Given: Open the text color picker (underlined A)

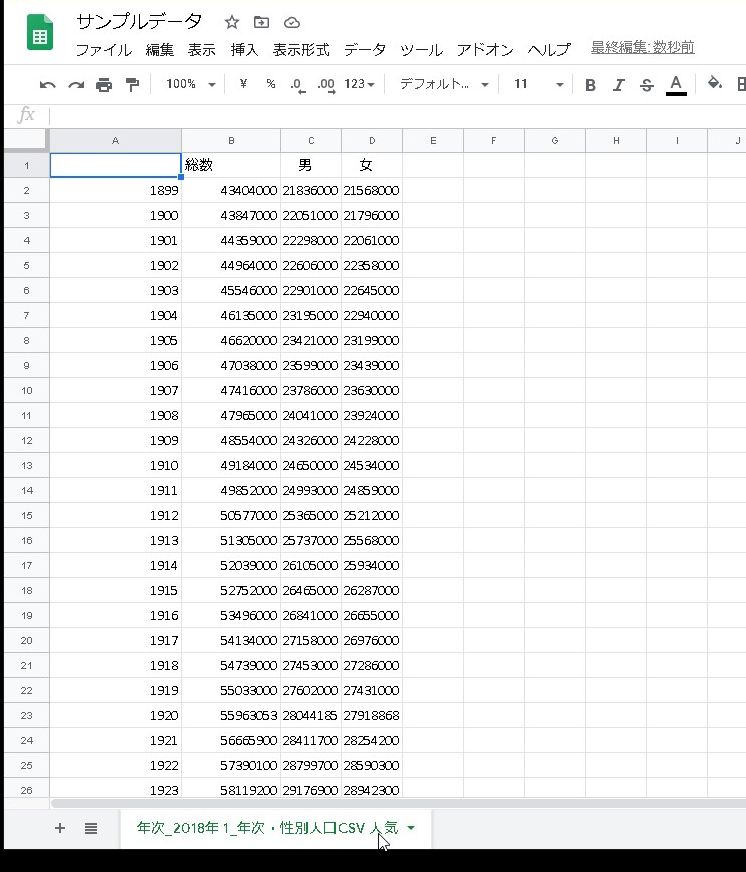Looking at the screenshot, I should coord(676,85).
